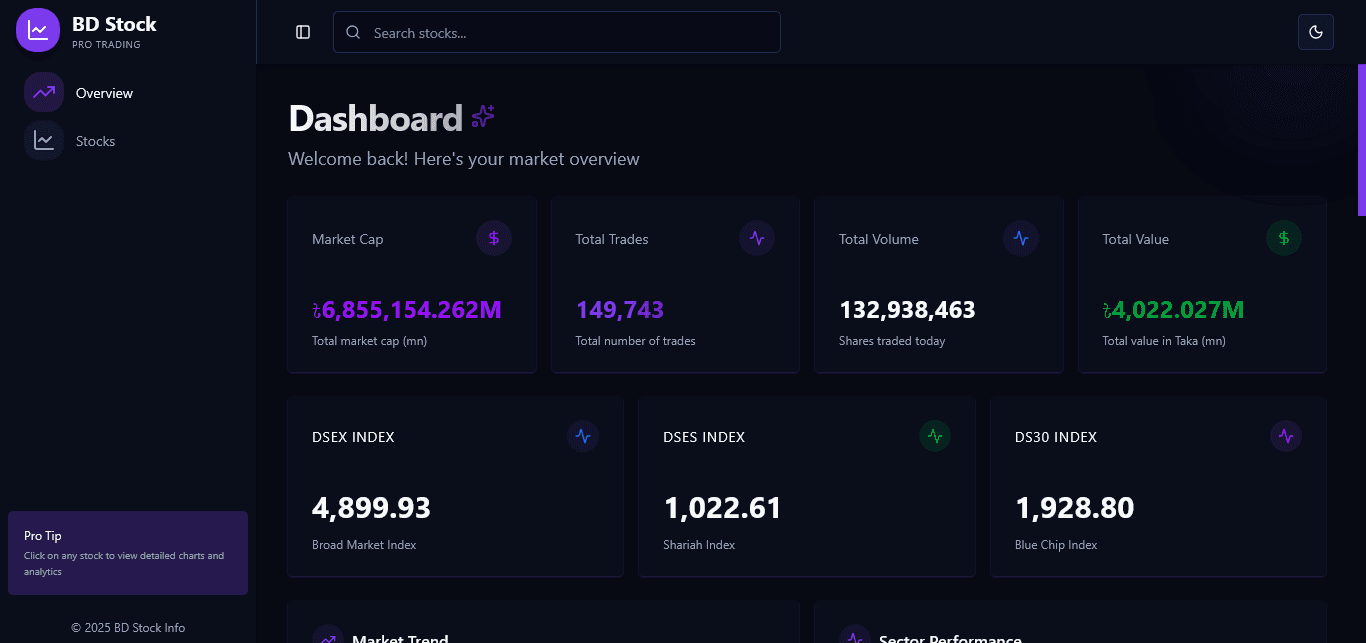Viewport: 1366px width, 643px height.
Task: Click the Shariah Index caption
Action: click(699, 545)
